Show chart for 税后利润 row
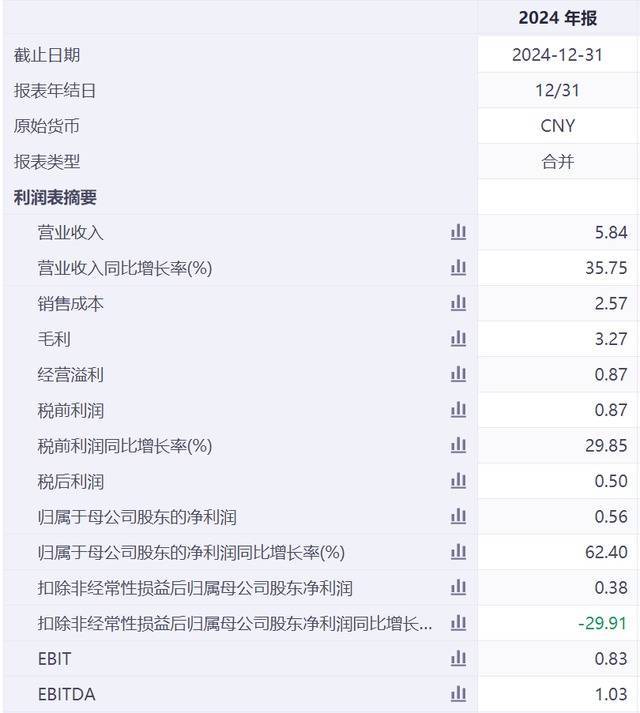640x713 pixels. tap(458, 481)
